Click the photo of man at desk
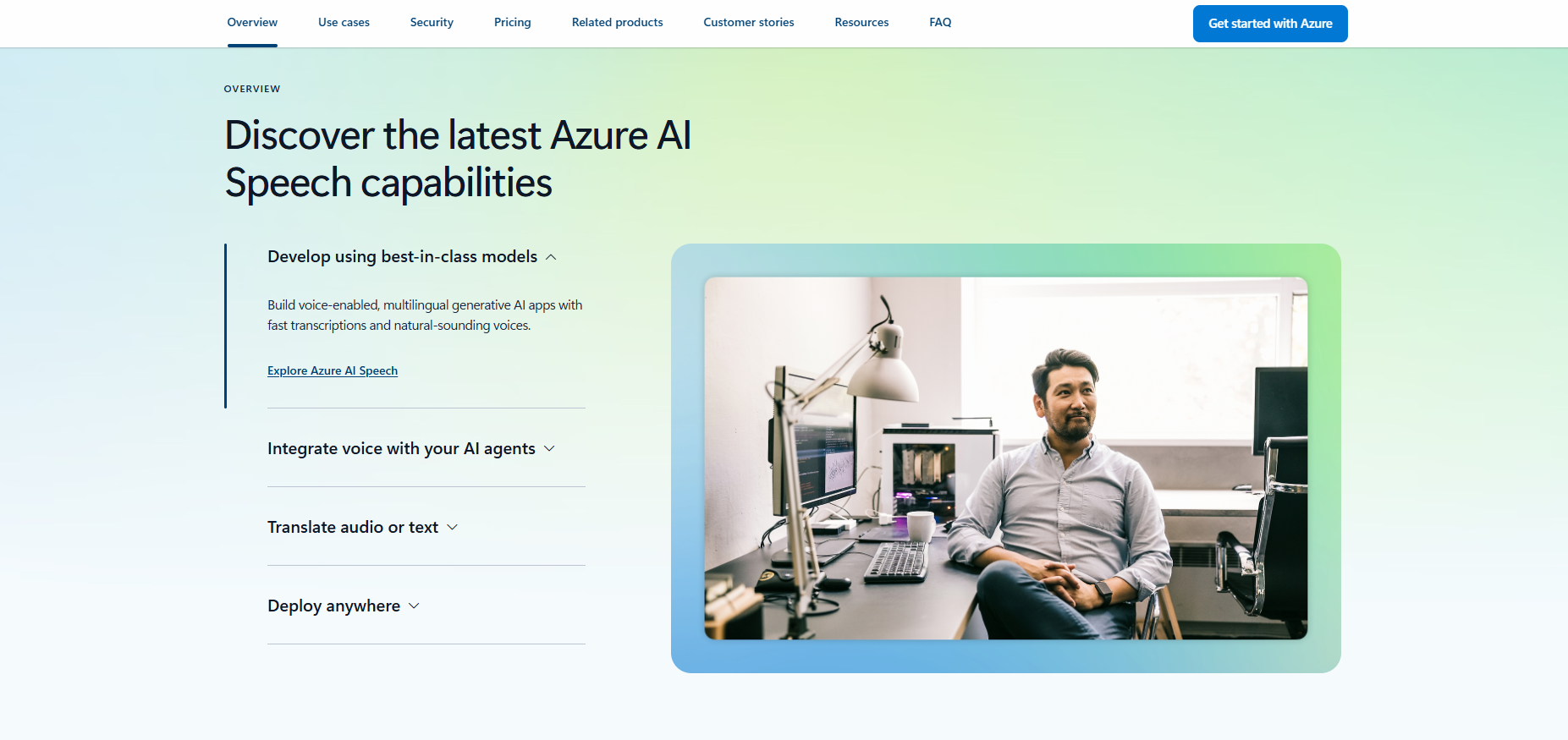1568x740 pixels. 1006,458
